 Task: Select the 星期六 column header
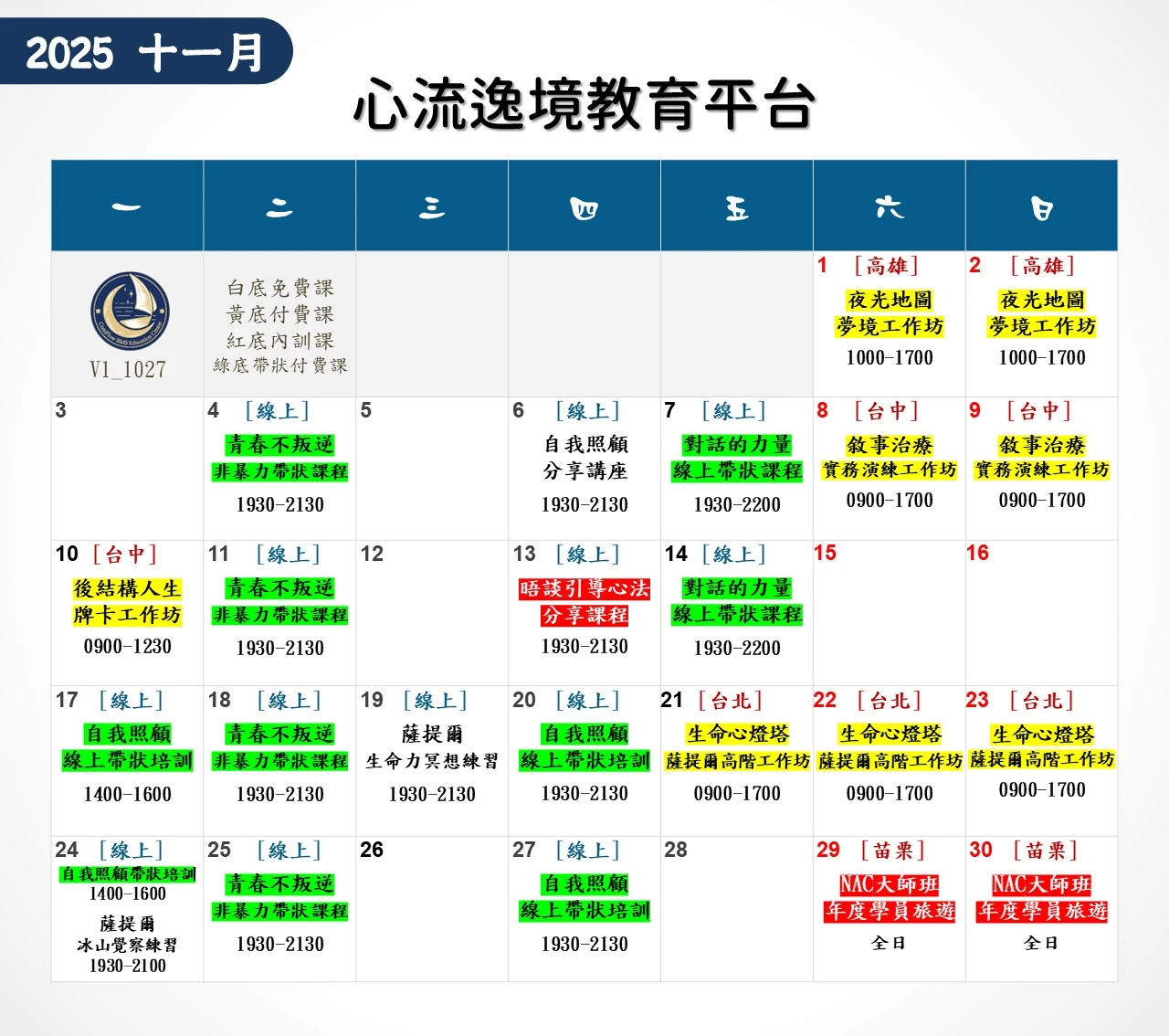coord(889,206)
